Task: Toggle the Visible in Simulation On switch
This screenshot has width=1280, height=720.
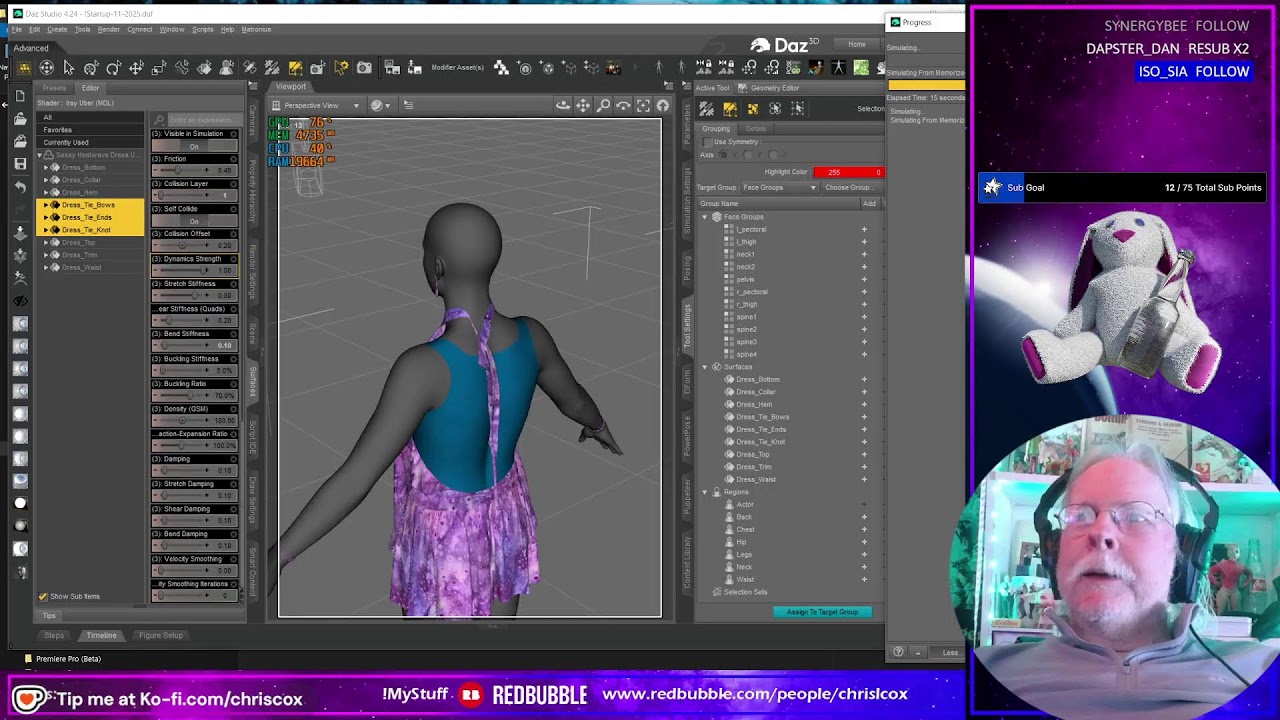Action: pyautogui.click(x=194, y=146)
